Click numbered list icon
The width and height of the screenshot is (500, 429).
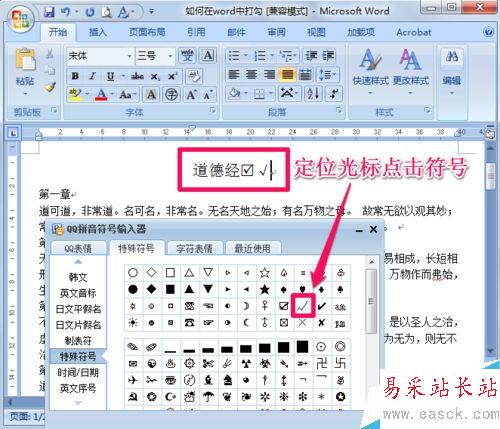click(260, 55)
